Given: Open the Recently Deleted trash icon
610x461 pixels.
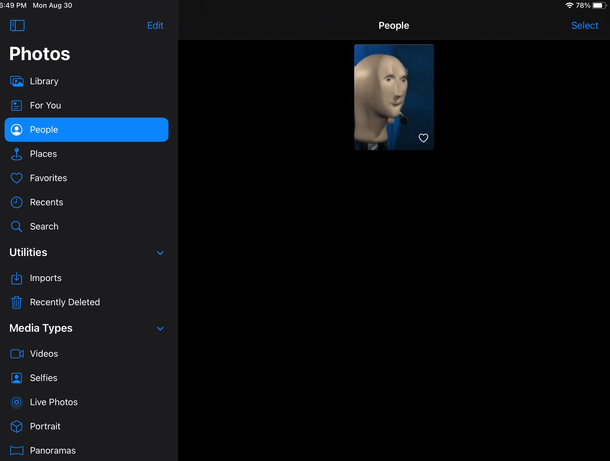Looking at the screenshot, I should pyautogui.click(x=16, y=302).
